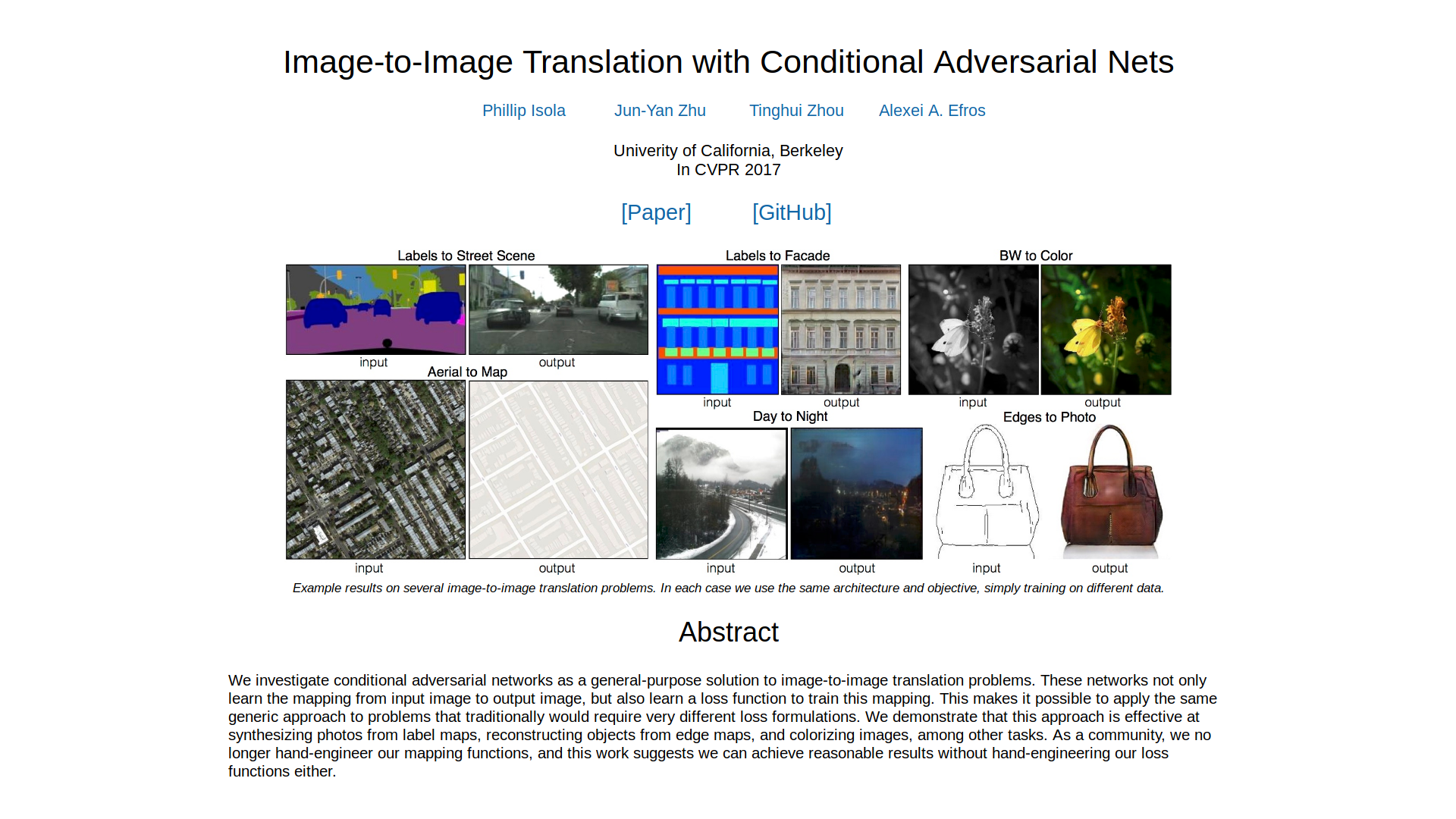Screen dimensions: 1456x819
Task: Click the colorized butterfly output image
Action: coord(1106,329)
